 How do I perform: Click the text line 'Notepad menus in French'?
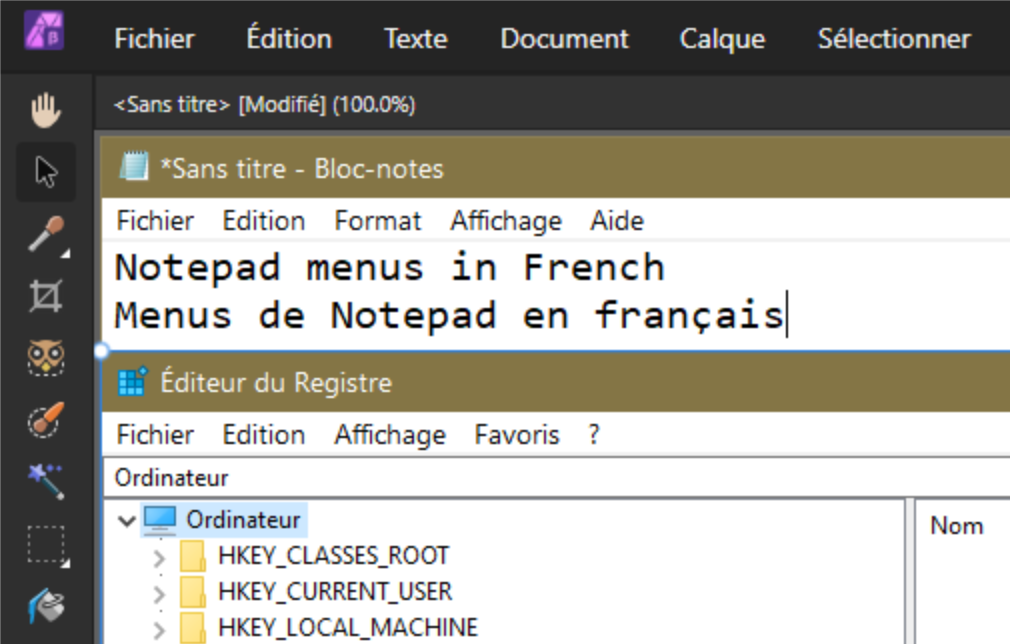[x=390, y=267]
